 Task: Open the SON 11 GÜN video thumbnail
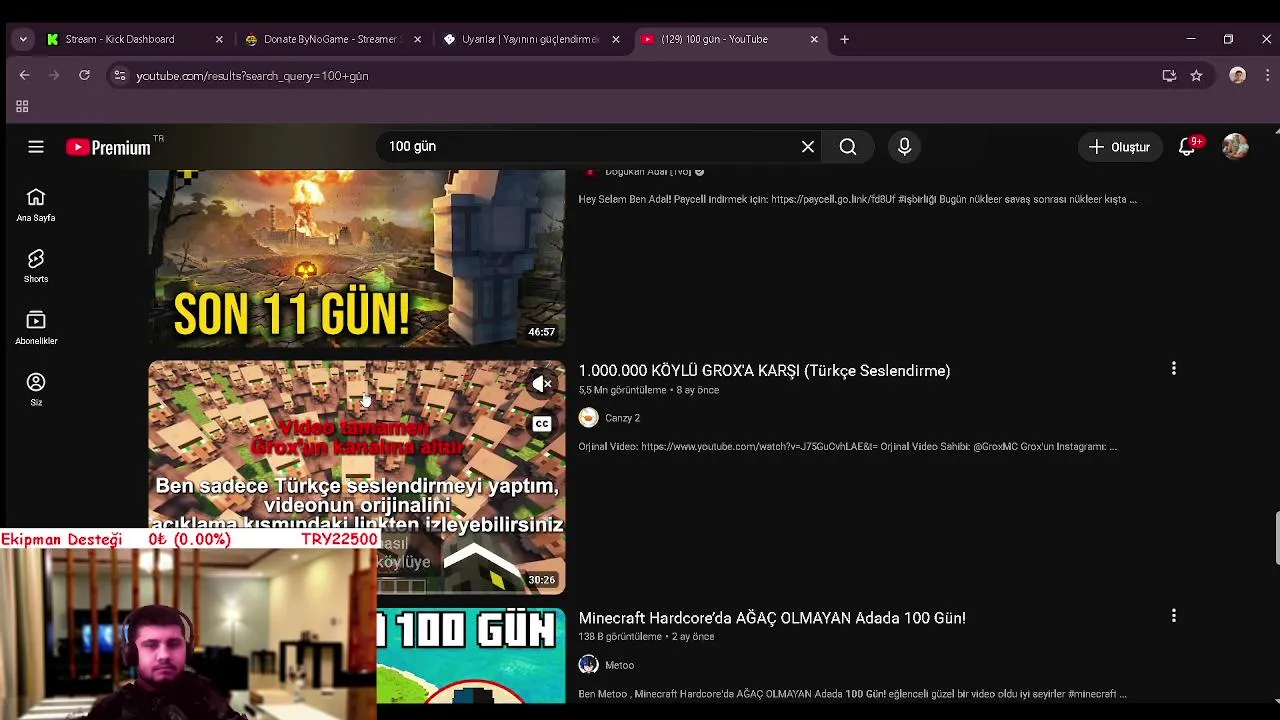tap(357, 258)
